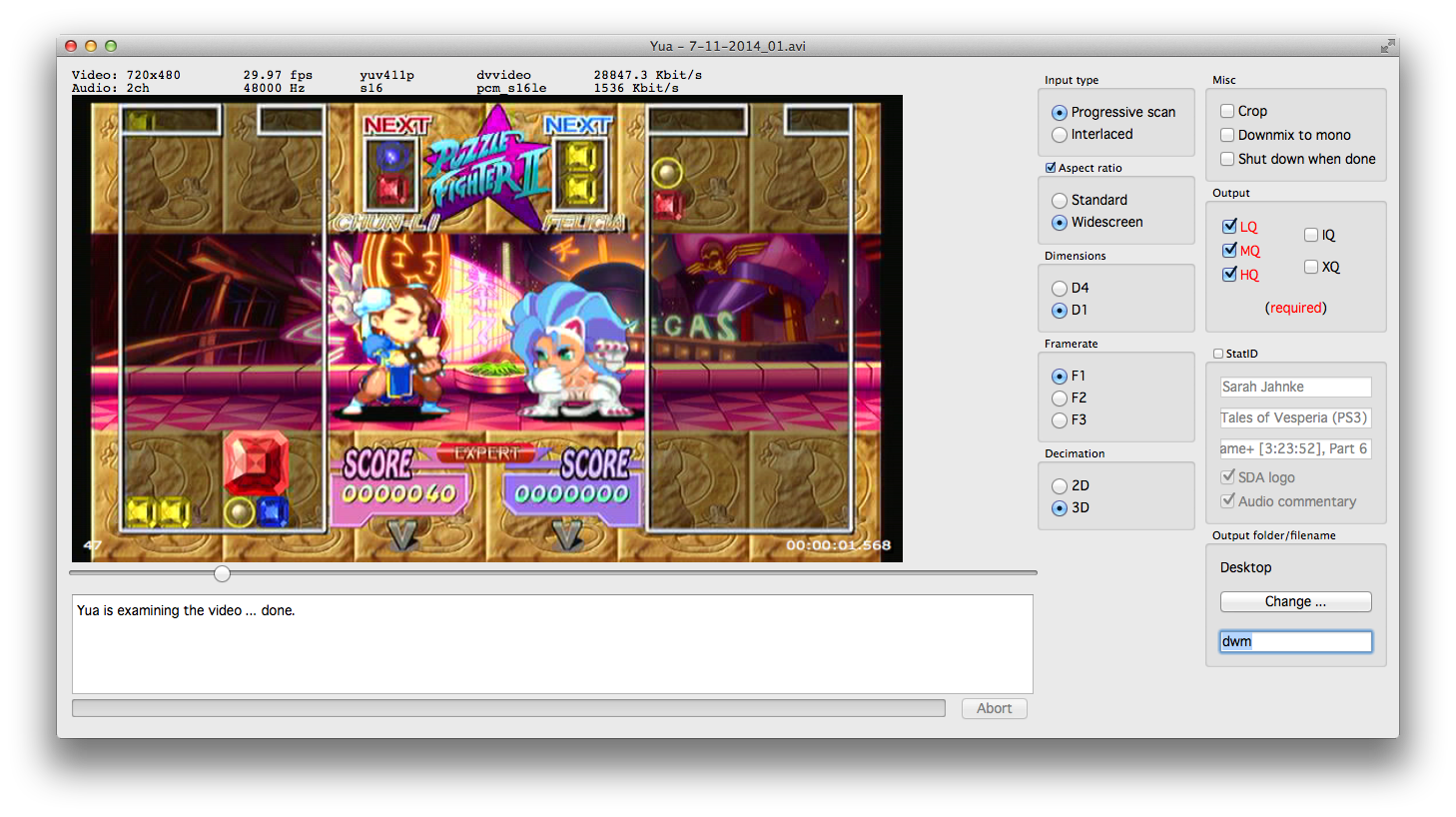Viewport: 1456px width, 817px height.
Task: Enable XQ output quality
Action: pos(1311,267)
